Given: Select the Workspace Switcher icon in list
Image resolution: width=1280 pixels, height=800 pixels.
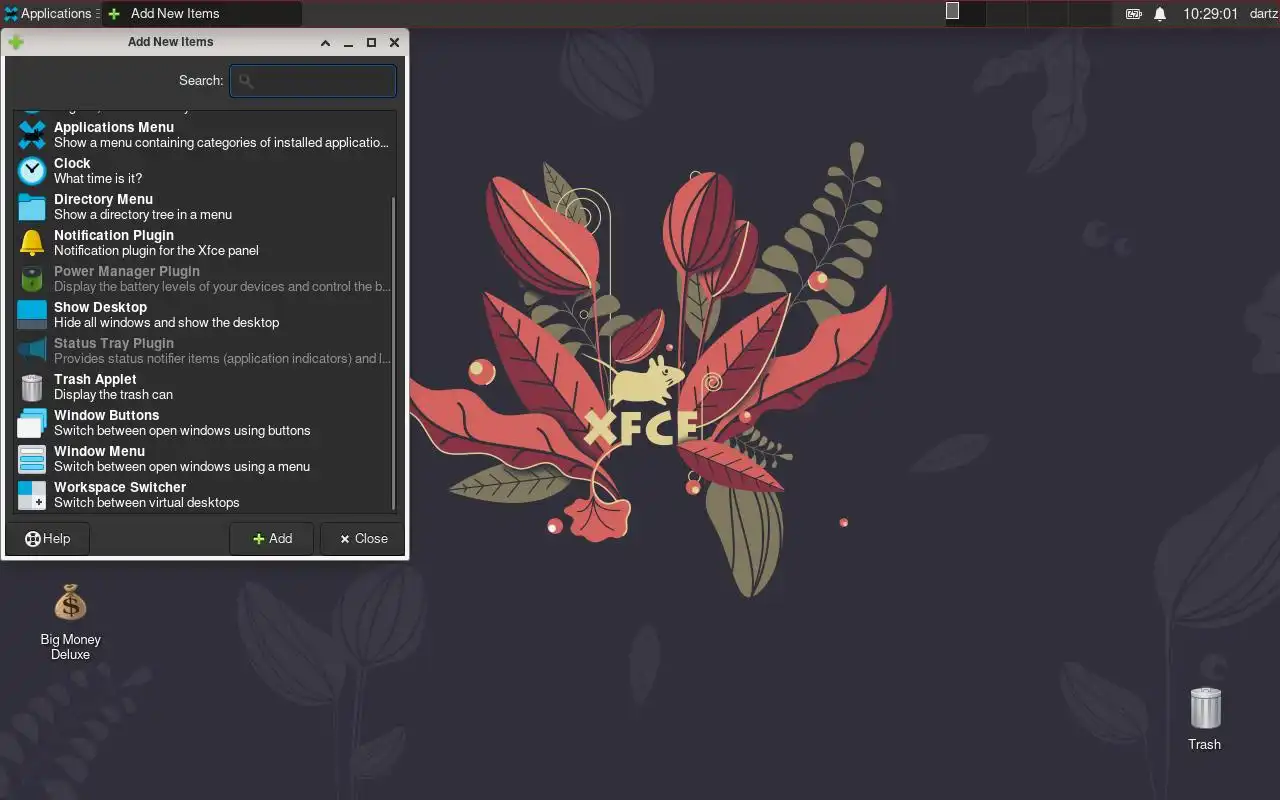Looking at the screenshot, I should (32, 495).
